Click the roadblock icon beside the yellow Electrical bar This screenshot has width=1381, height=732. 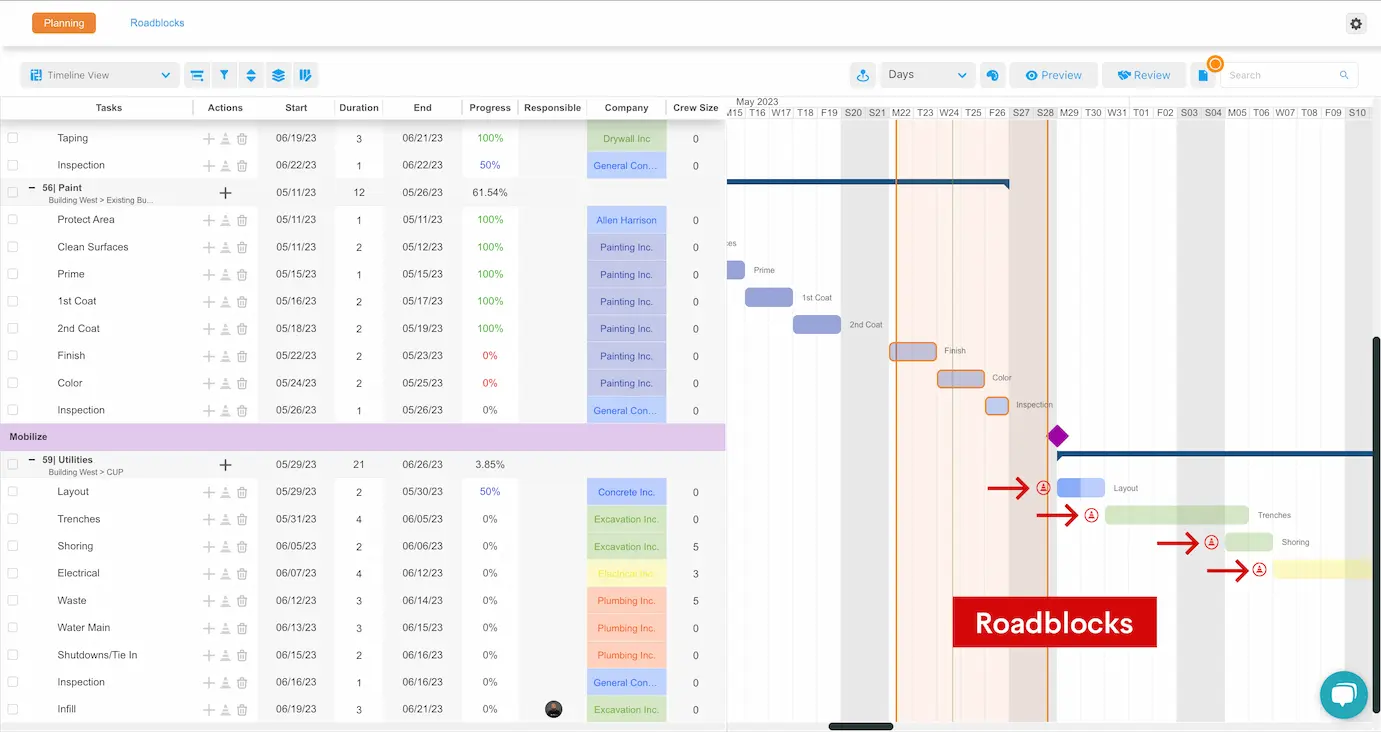click(1259, 570)
